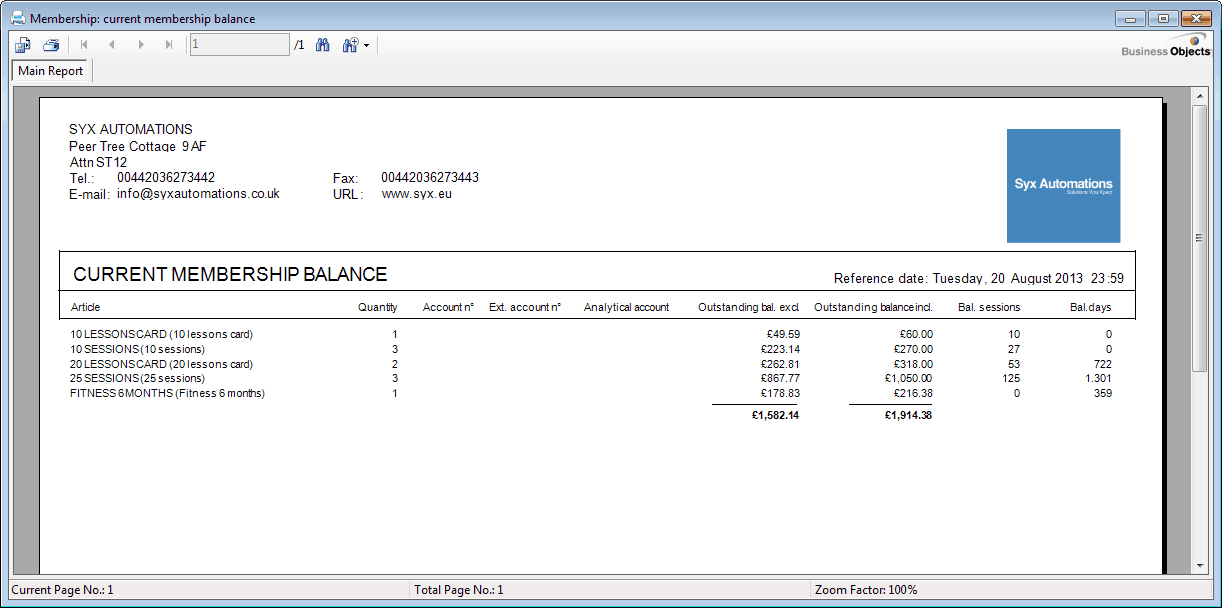Select the Main Report tab
Image resolution: width=1222 pixels, height=608 pixels.
tap(51, 71)
